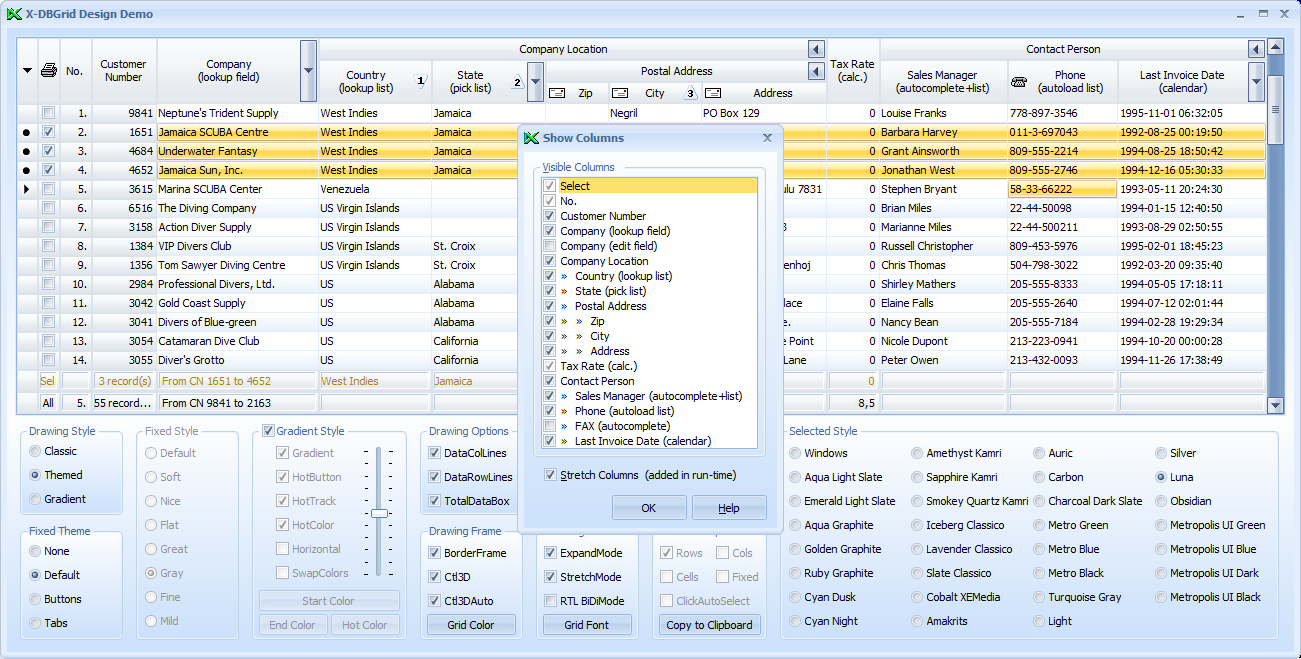Enable the FAX (autocomplete) column checkbox
Screen dimensions: 1301x659
549,426
